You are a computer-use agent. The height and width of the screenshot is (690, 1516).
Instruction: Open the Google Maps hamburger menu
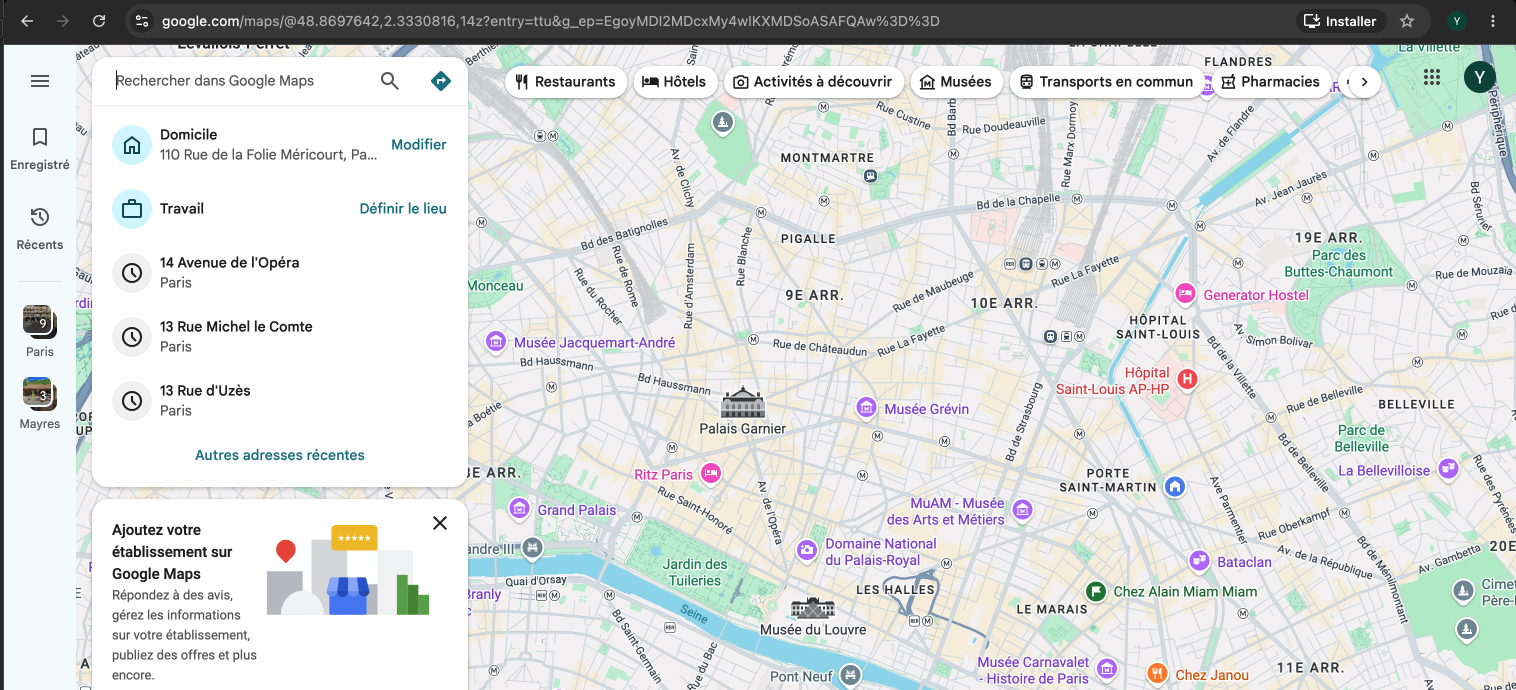click(40, 81)
